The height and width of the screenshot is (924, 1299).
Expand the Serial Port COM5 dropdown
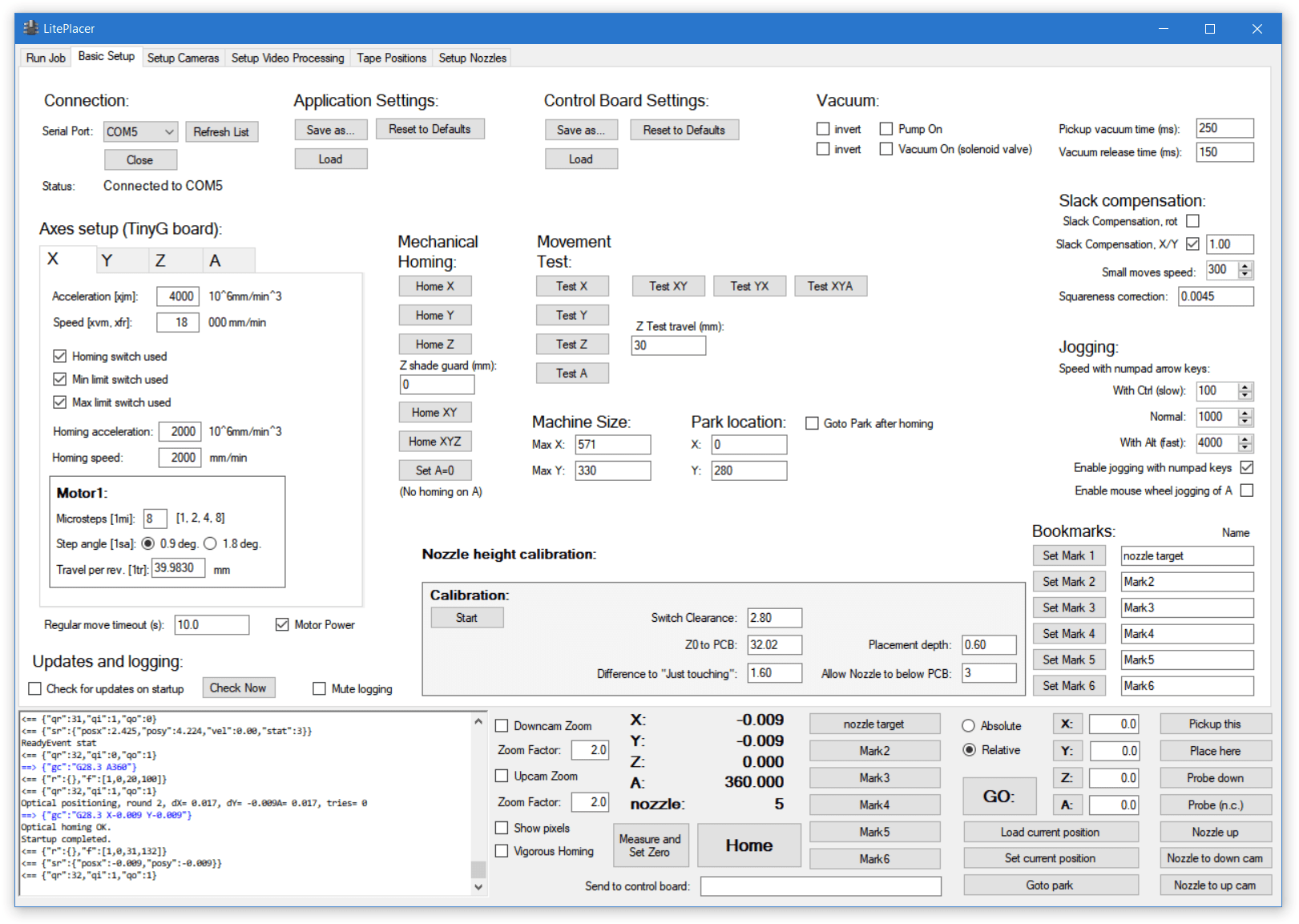click(x=169, y=131)
